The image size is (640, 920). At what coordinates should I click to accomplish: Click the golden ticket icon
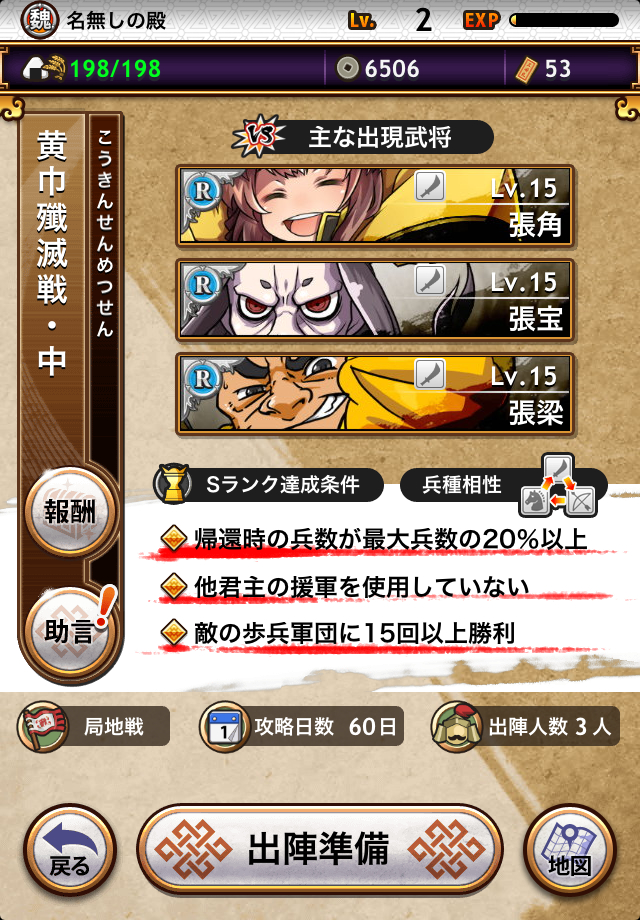pyautogui.click(x=526, y=69)
